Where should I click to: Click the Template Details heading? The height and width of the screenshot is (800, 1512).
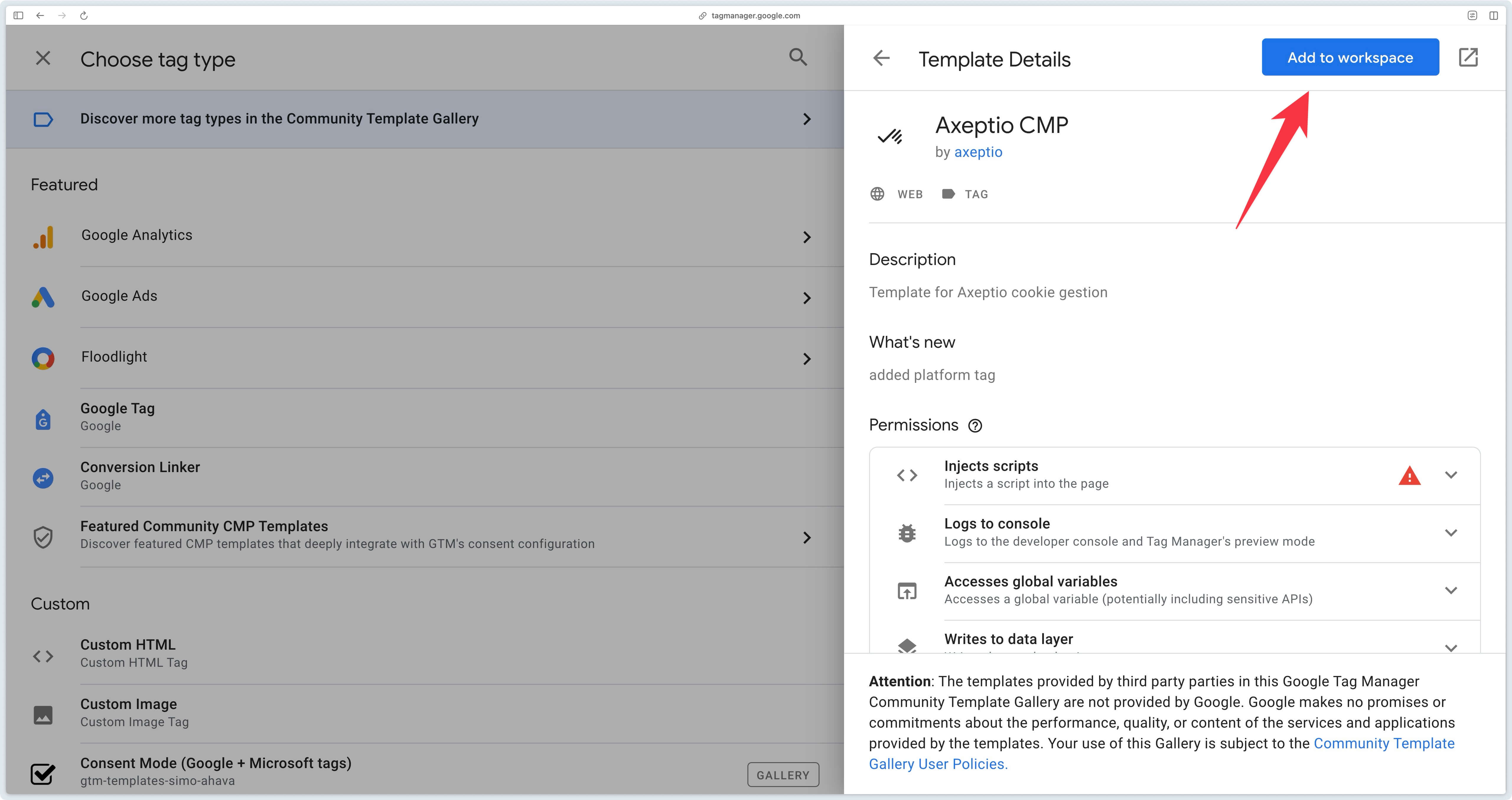click(994, 59)
